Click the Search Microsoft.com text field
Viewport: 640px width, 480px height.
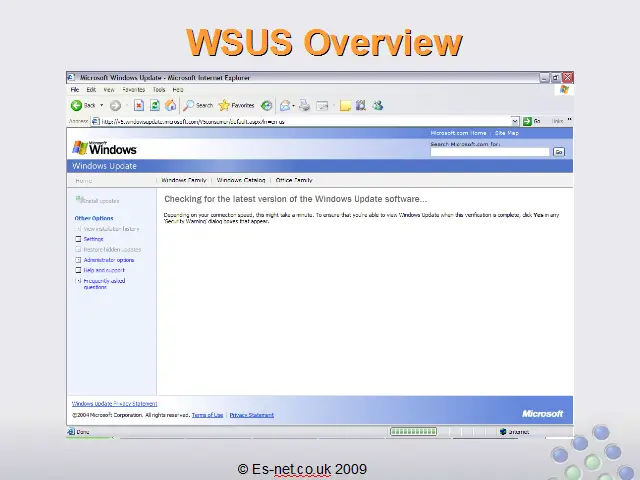[490, 152]
